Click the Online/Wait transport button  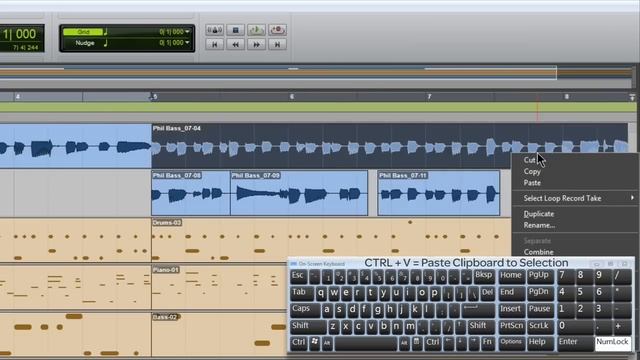point(215,30)
